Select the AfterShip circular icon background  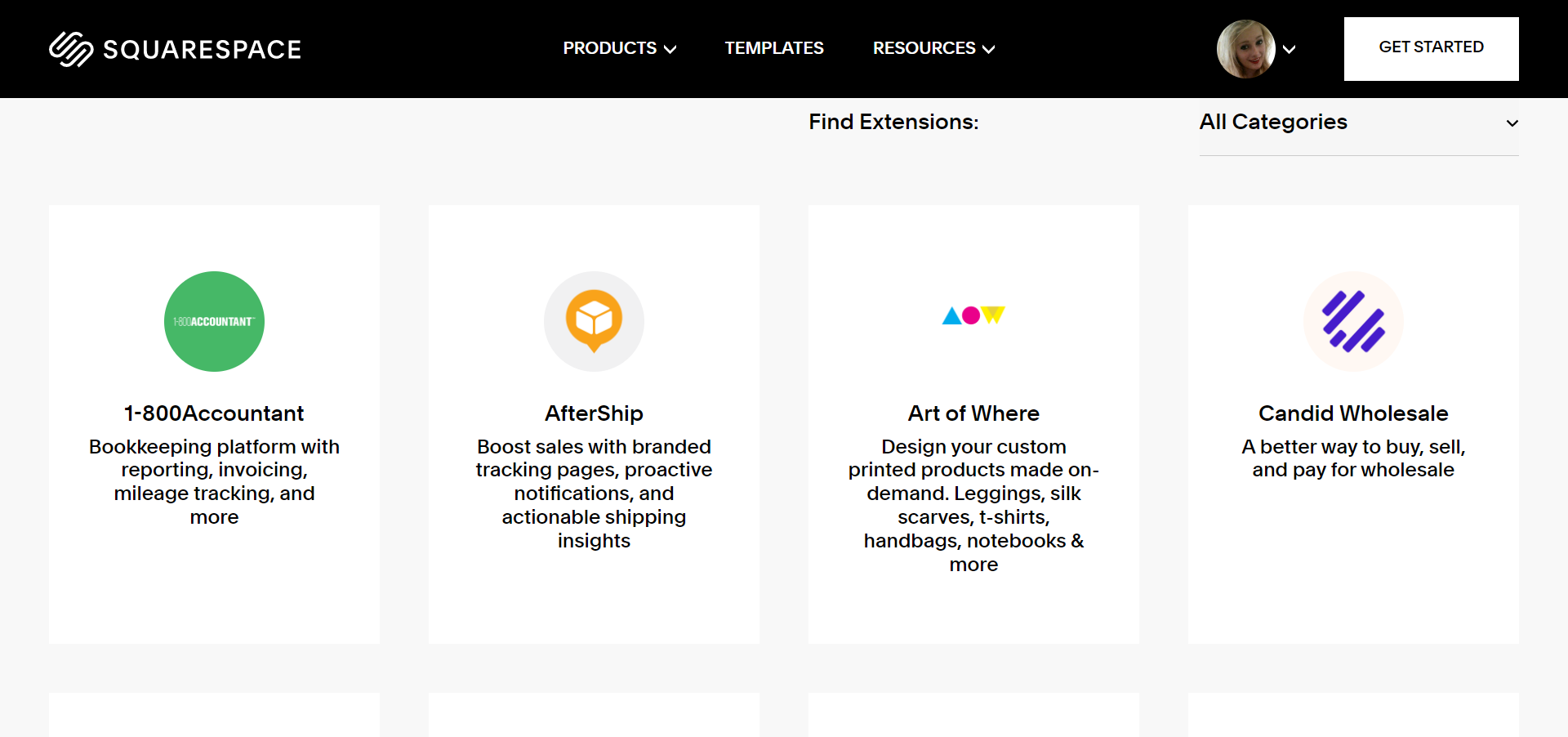coord(594,321)
